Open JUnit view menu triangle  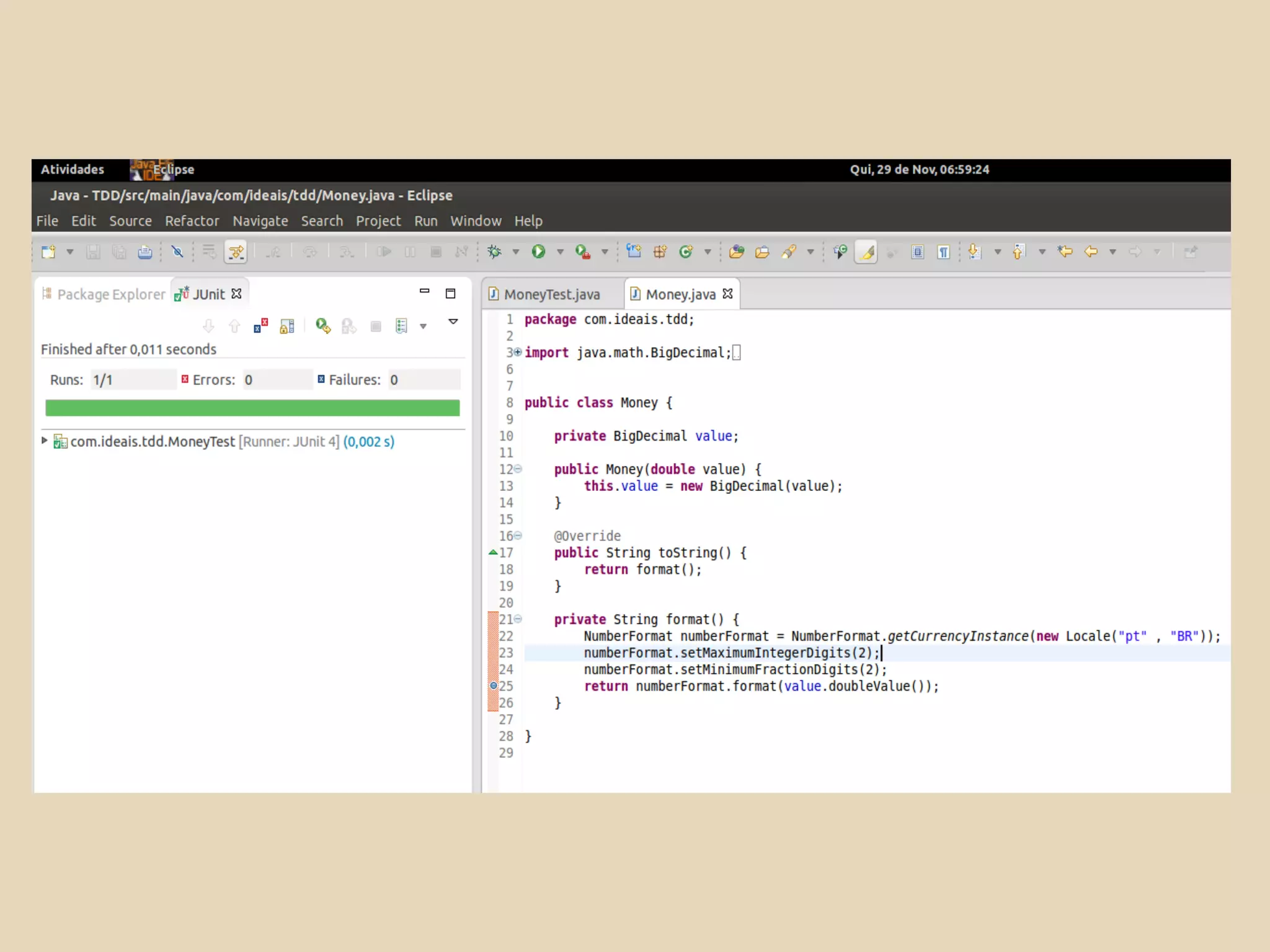(x=453, y=322)
